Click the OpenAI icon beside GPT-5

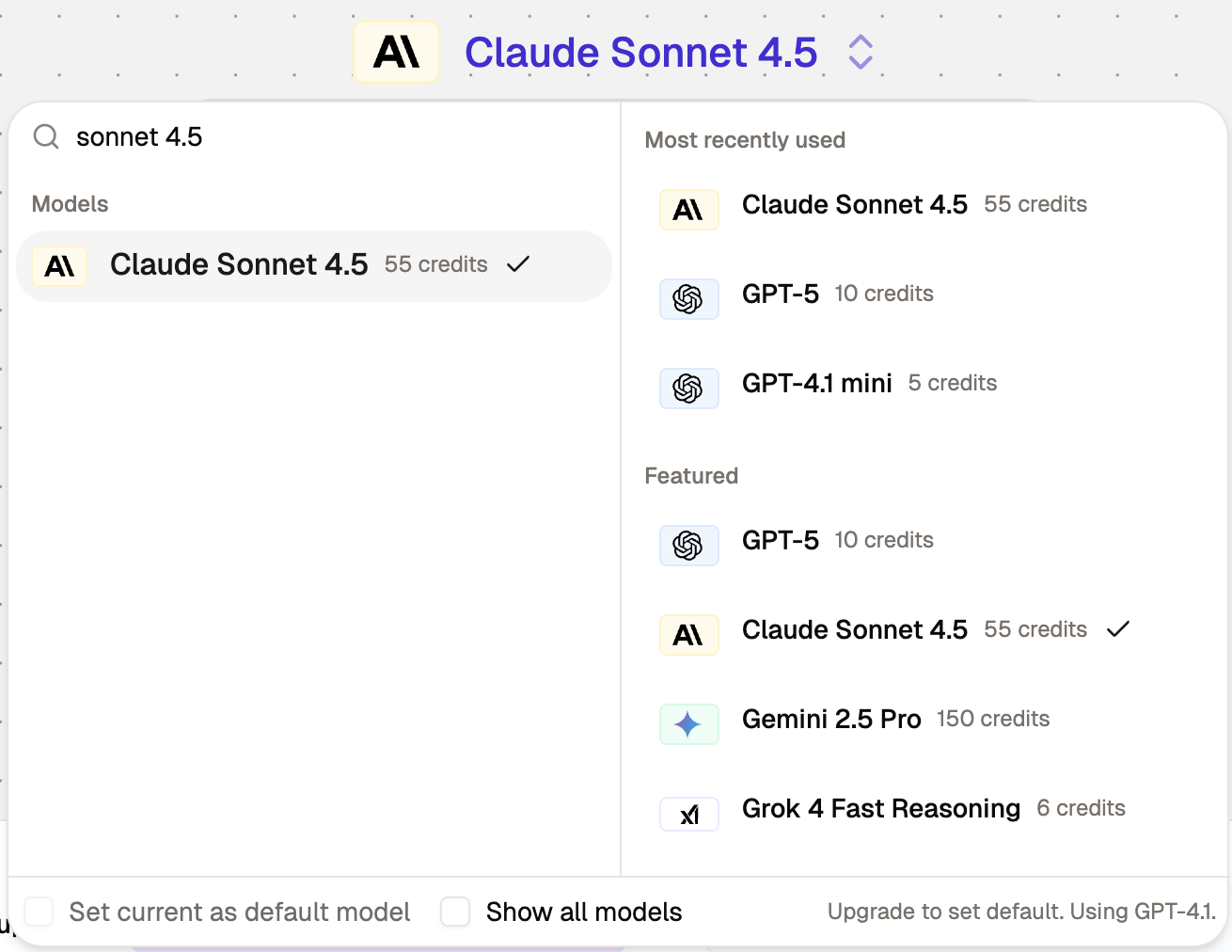coord(689,299)
